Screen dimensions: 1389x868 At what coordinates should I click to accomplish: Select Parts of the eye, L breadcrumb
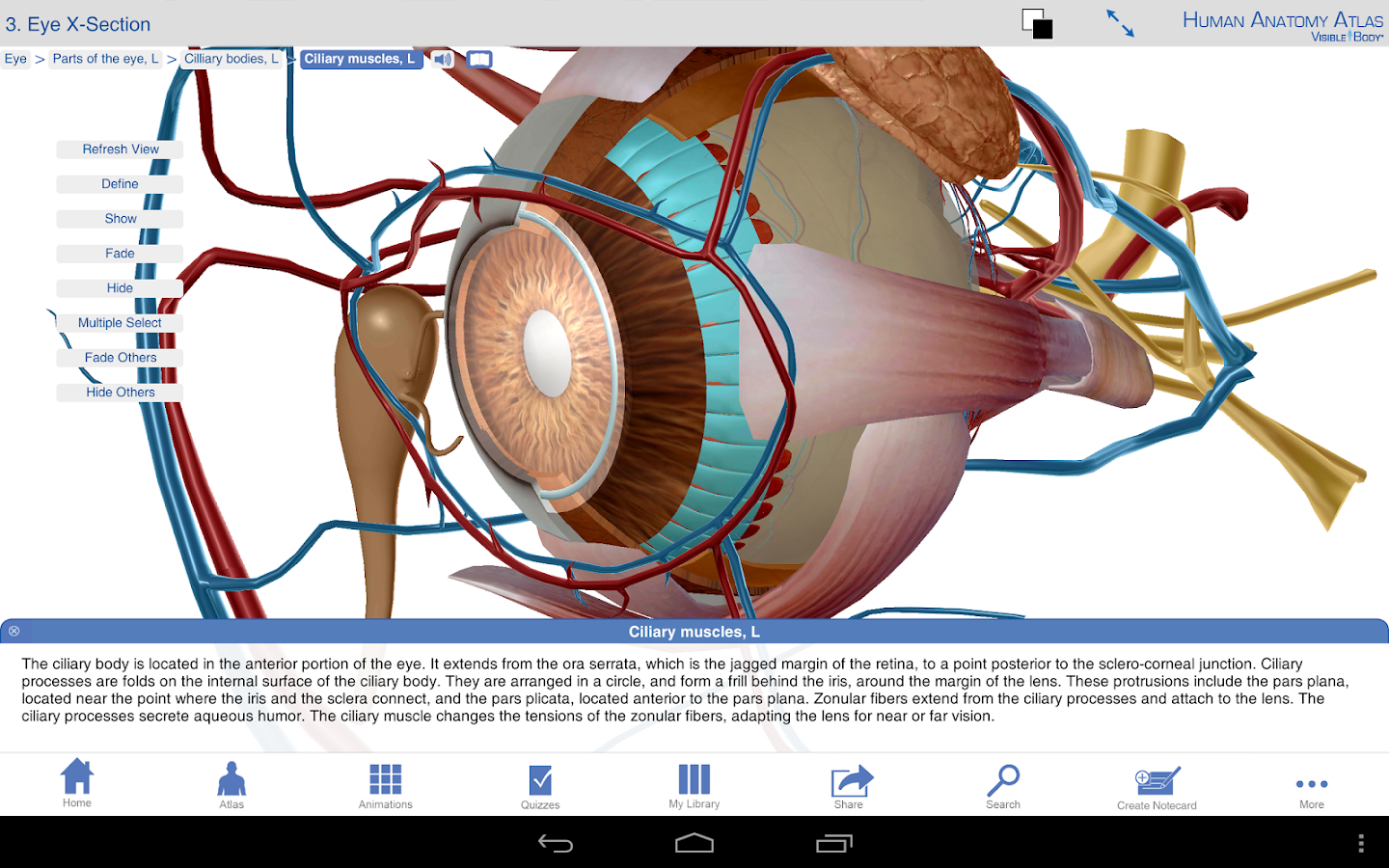click(106, 59)
